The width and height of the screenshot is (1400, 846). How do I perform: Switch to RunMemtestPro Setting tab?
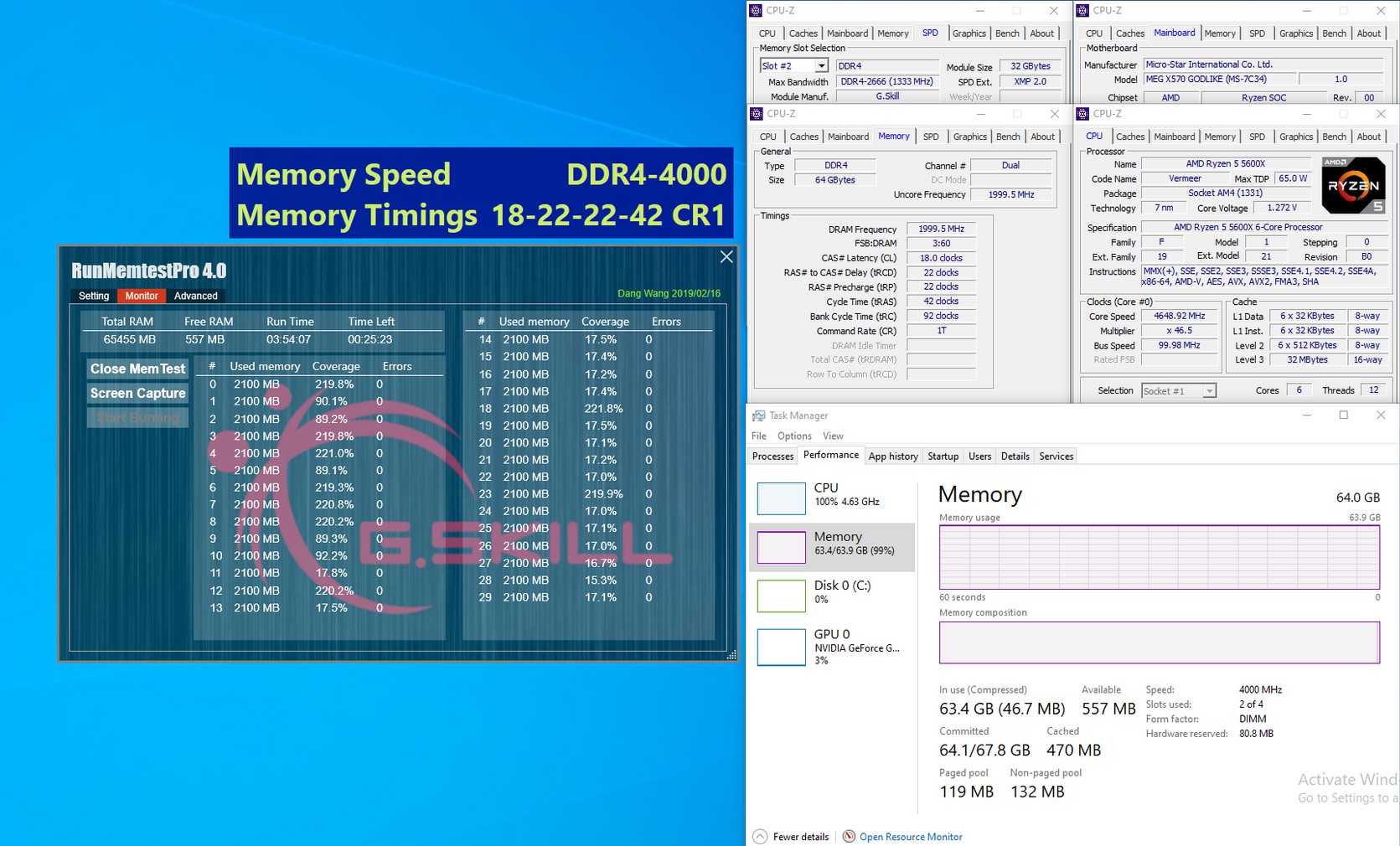[x=94, y=296]
